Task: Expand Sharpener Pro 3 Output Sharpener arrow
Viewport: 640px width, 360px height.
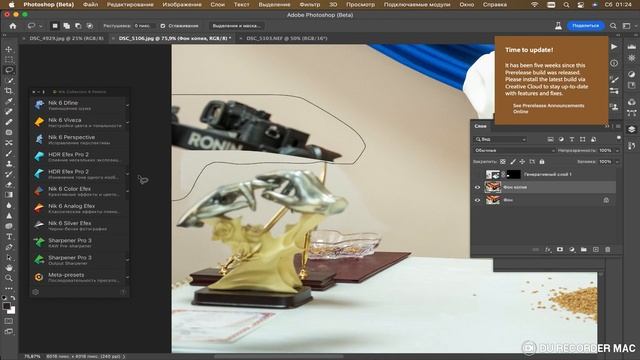Action: coord(127,260)
